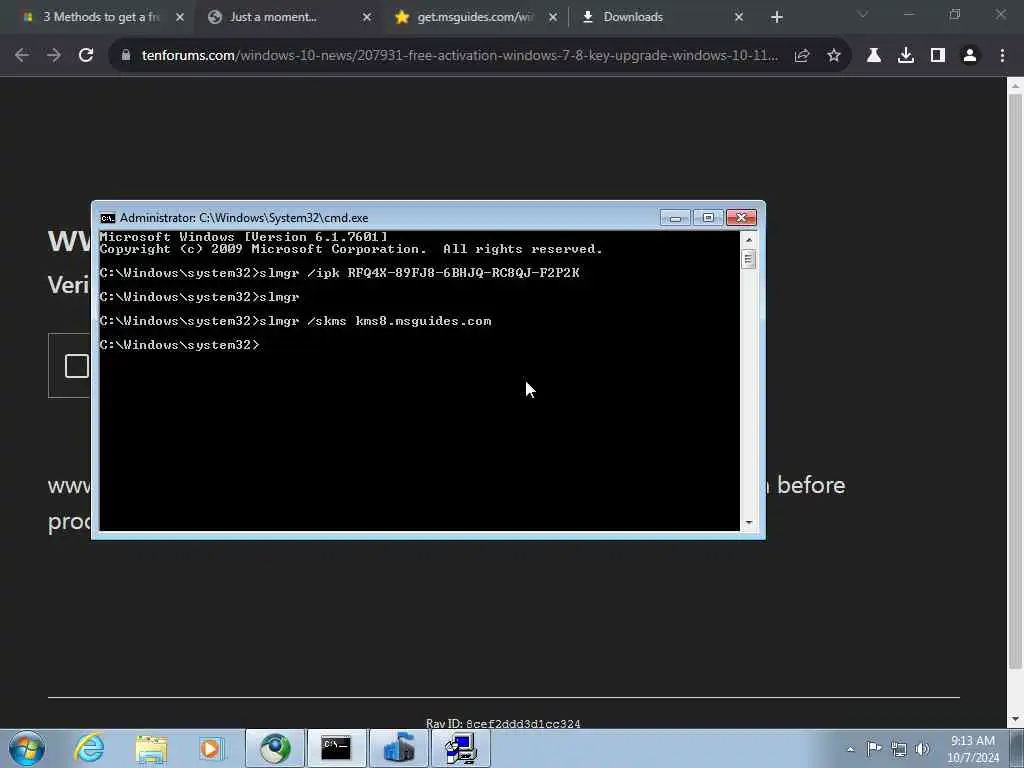Viewport: 1024px width, 768px height.
Task: Restore down the Chrome window
Action: 955,14
